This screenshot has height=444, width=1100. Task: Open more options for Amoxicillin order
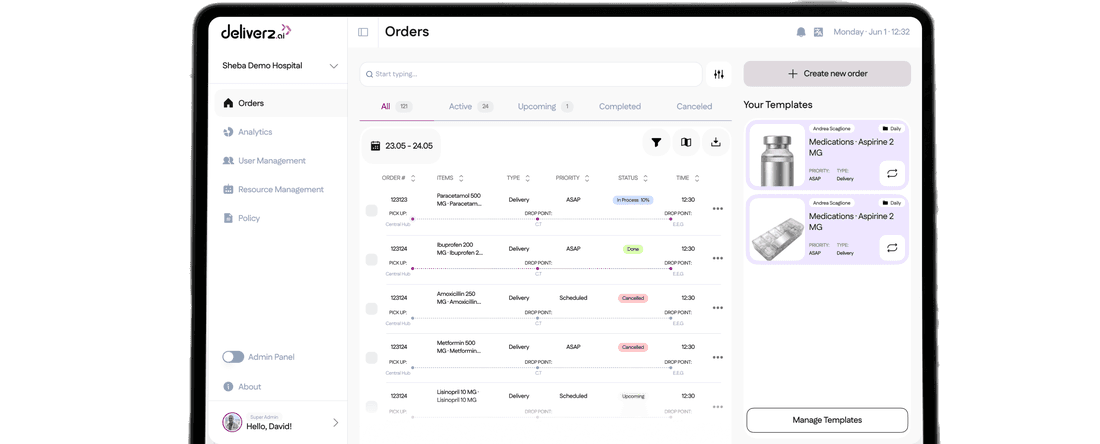click(718, 307)
